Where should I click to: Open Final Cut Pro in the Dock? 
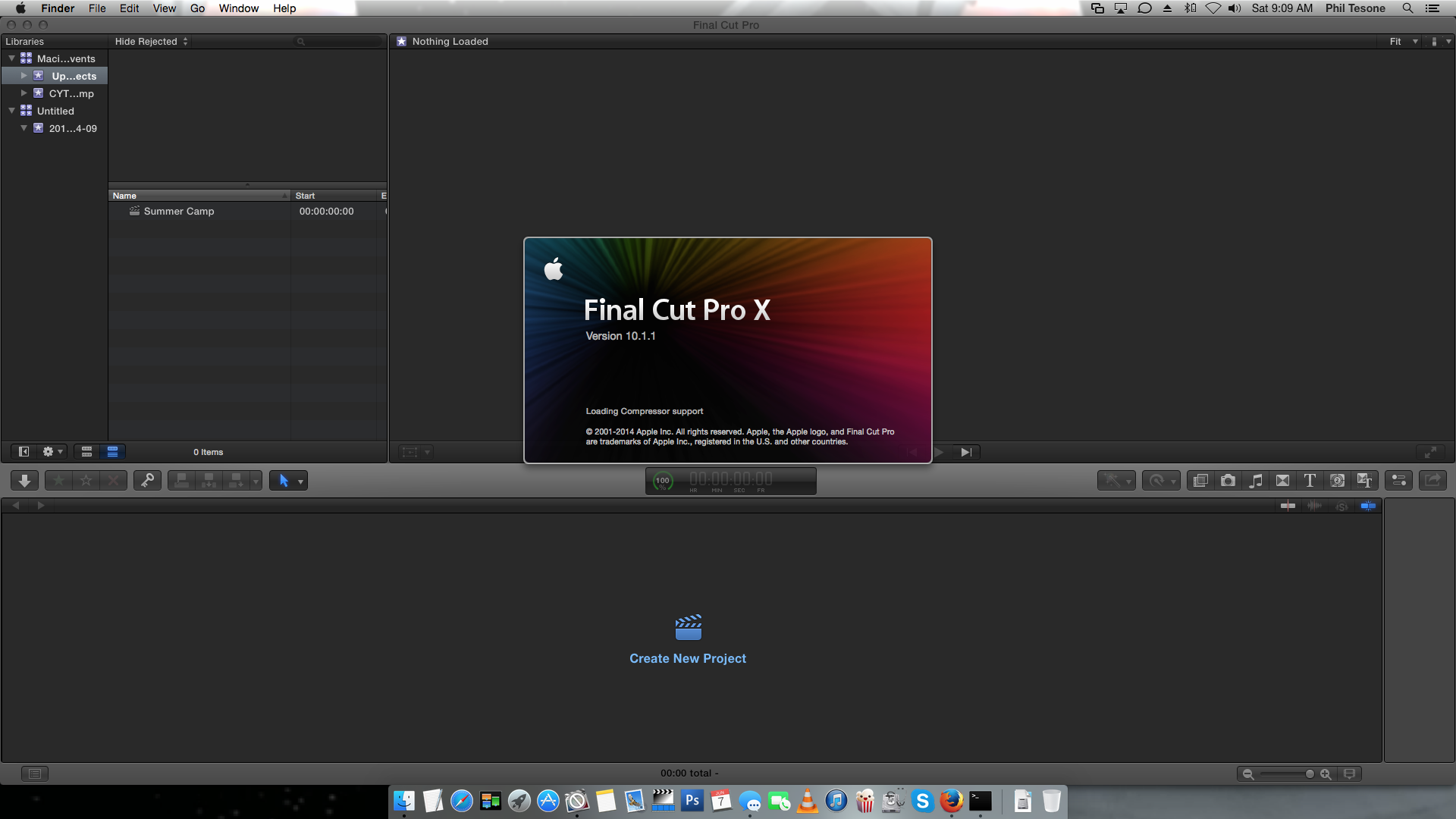tap(663, 801)
